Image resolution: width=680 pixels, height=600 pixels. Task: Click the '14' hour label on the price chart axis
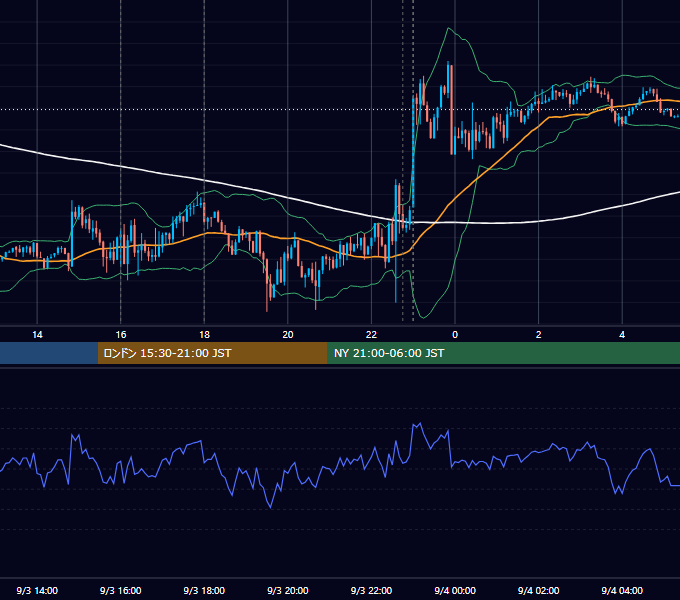(37, 335)
